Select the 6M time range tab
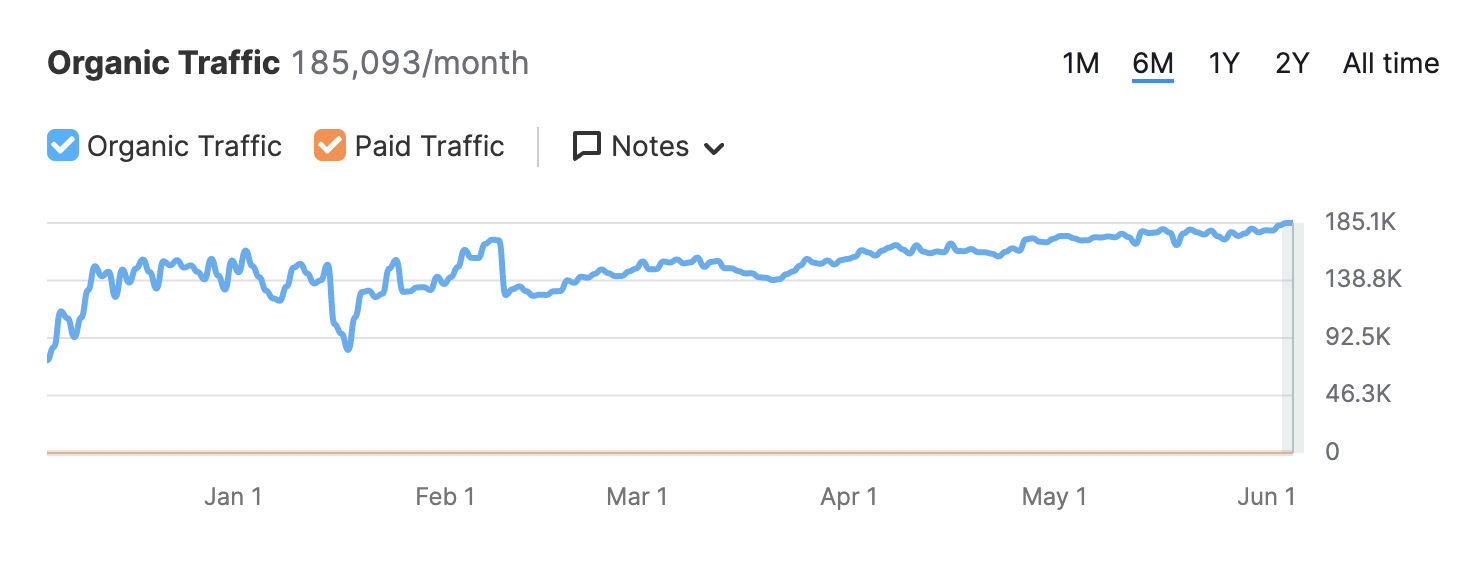 click(1152, 64)
